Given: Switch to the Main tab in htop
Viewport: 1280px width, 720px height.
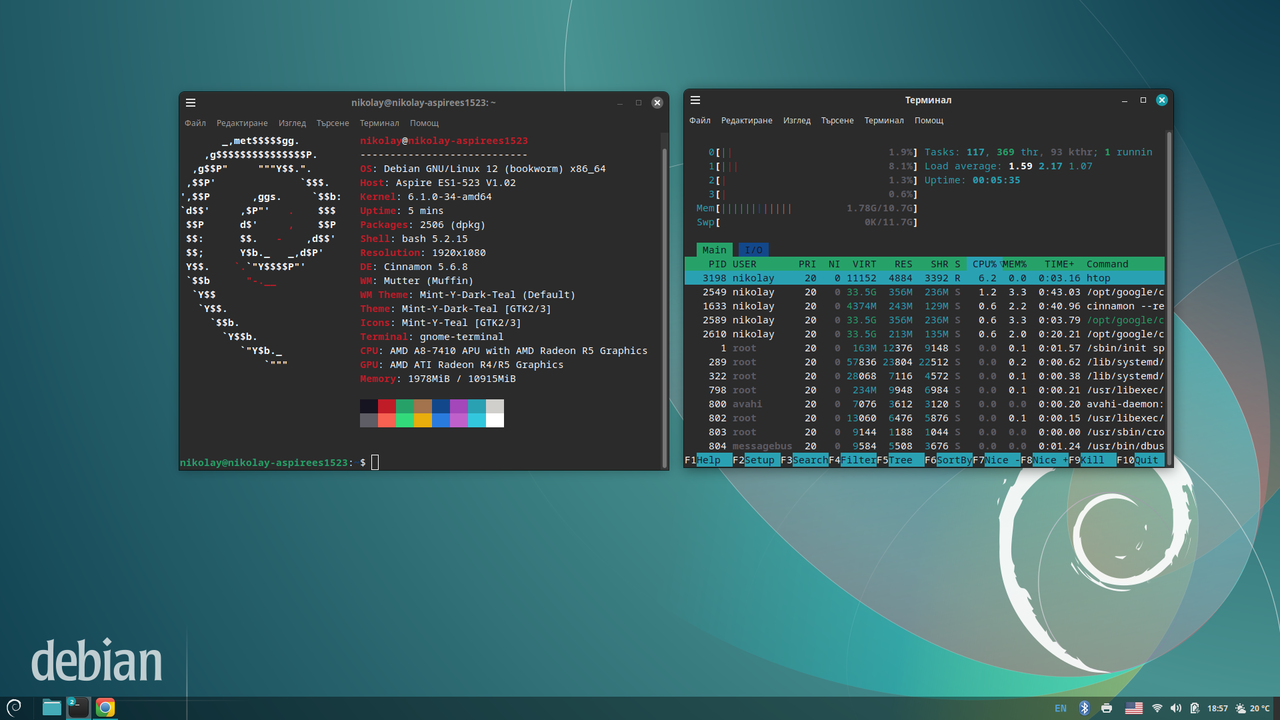Looking at the screenshot, I should 714,250.
